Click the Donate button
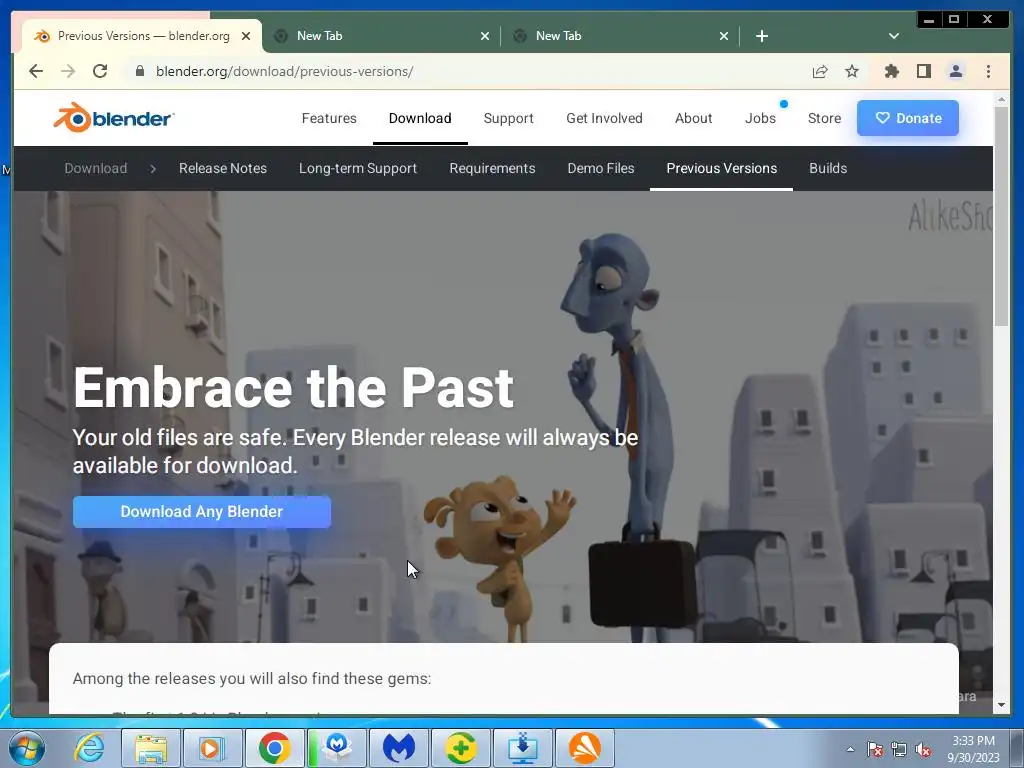Viewport: 1024px width, 768px height. pos(908,118)
